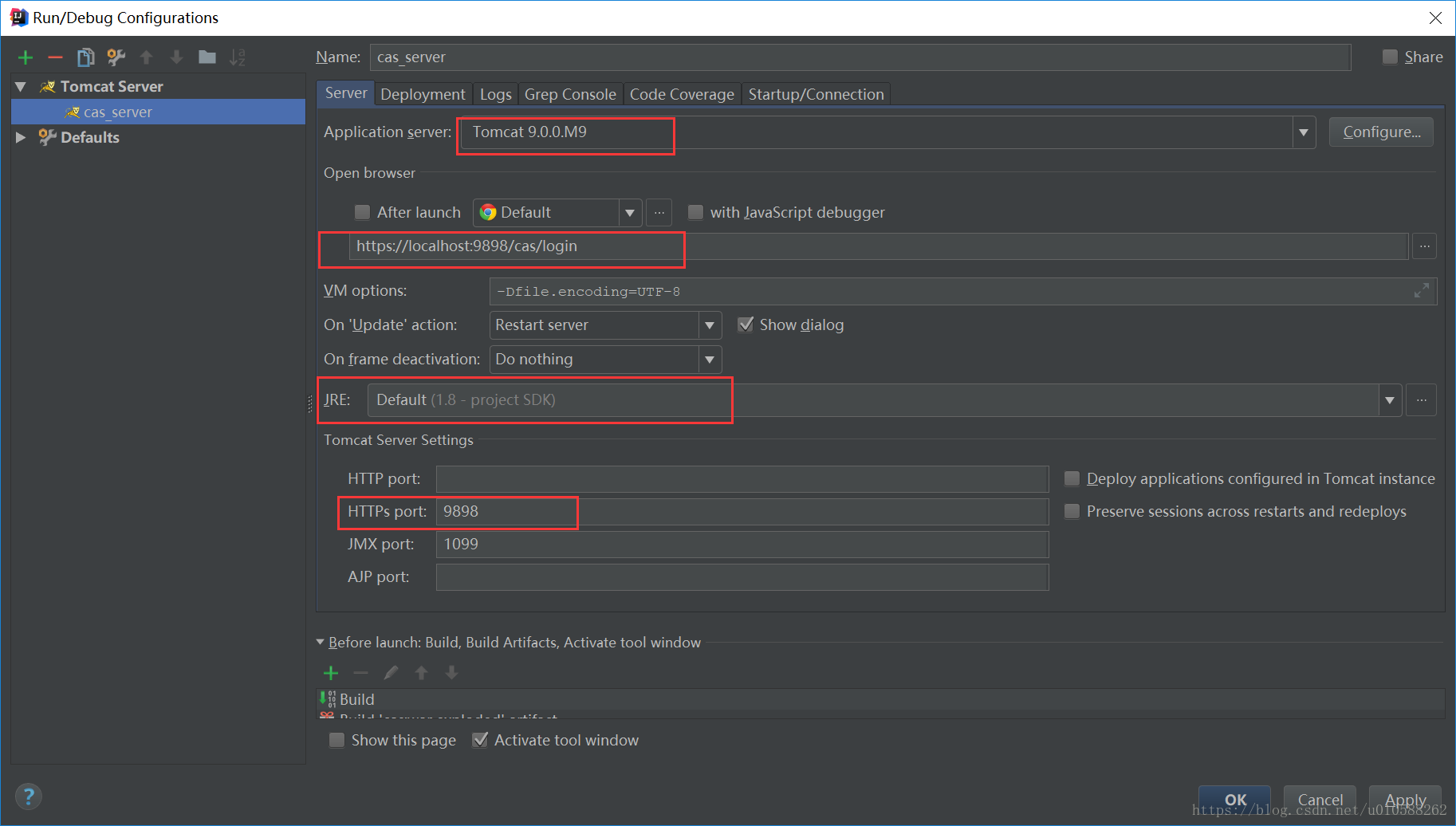Switch to Startup/Connection tab
The image size is (1456, 826).
[x=816, y=94]
